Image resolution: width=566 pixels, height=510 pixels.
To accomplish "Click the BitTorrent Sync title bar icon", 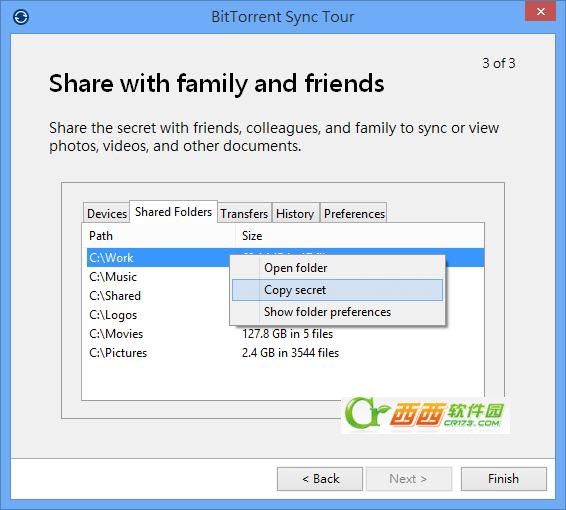I will pos(21,17).
